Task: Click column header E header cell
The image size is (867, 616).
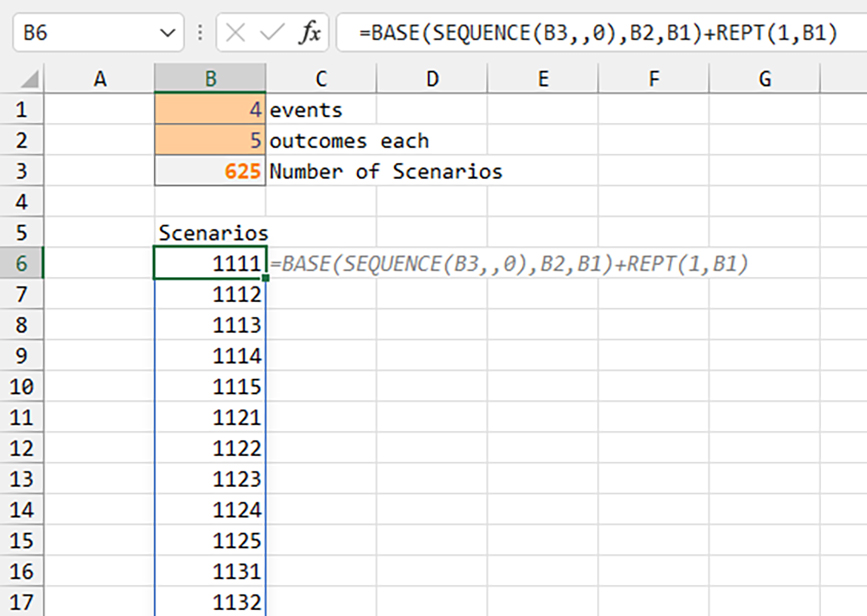Action: pos(542,78)
